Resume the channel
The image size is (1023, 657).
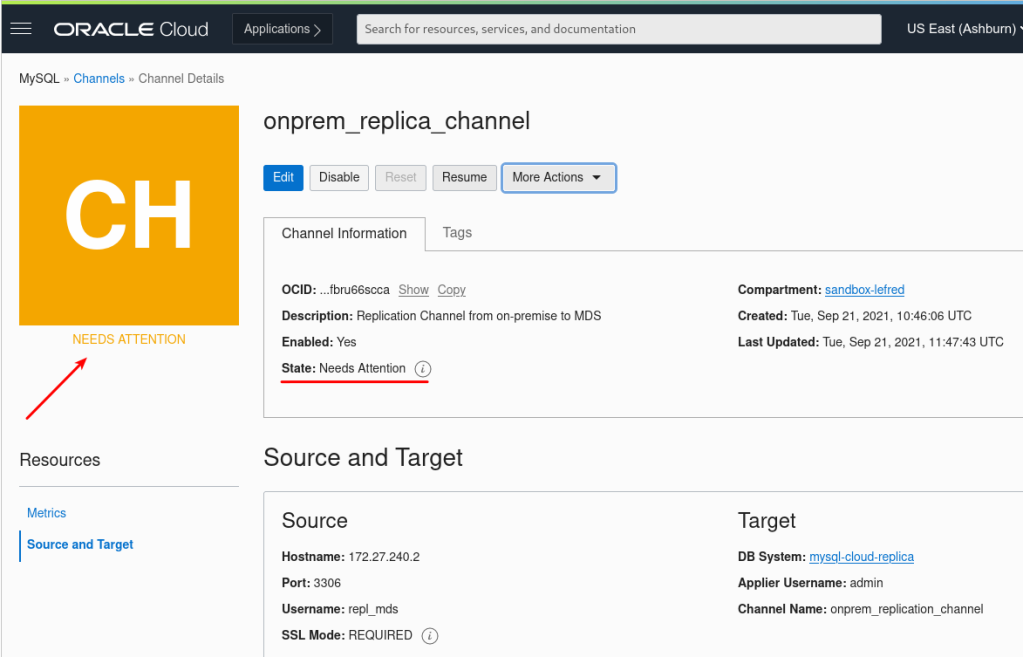tap(464, 177)
